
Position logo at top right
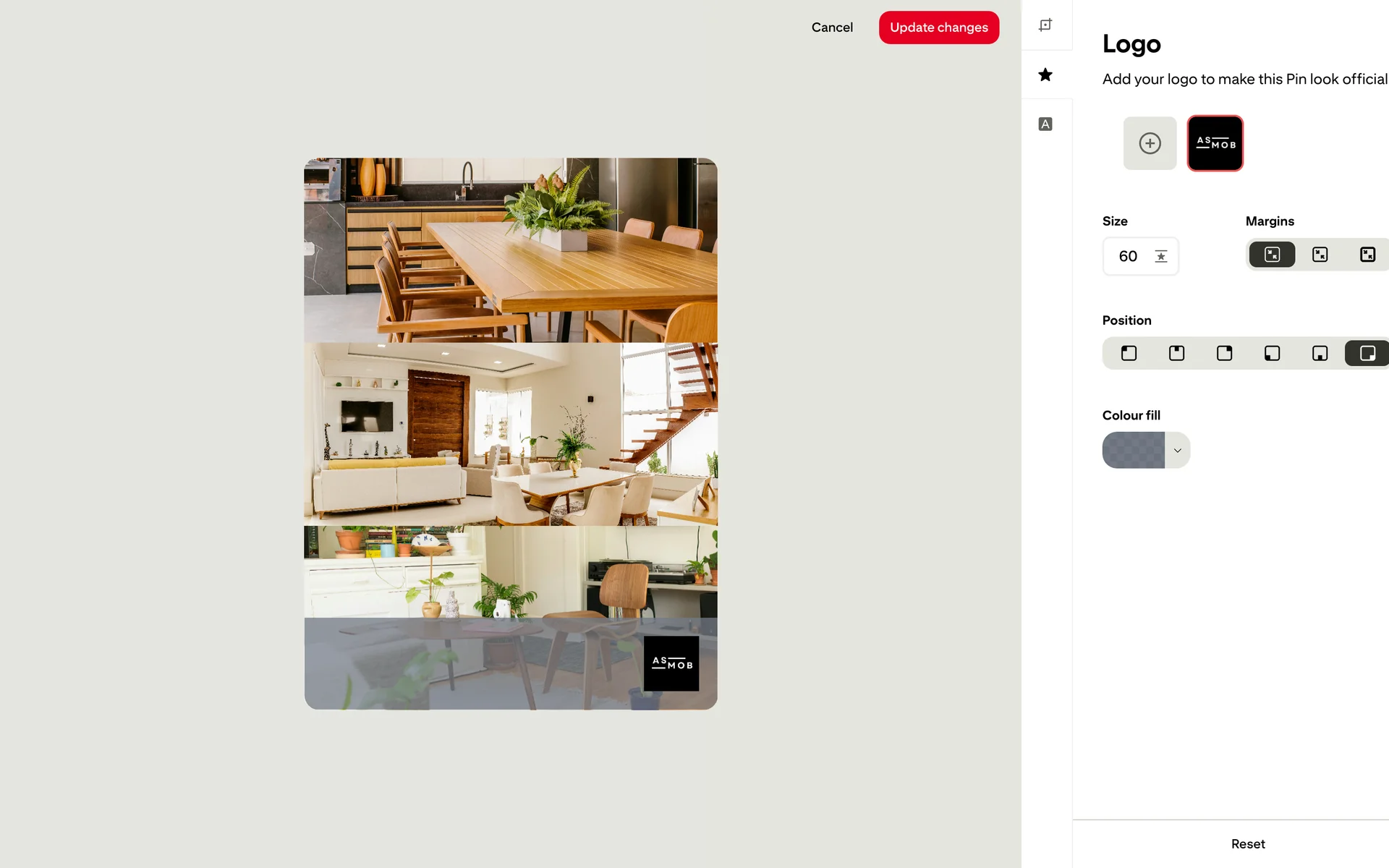[x=1225, y=353]
